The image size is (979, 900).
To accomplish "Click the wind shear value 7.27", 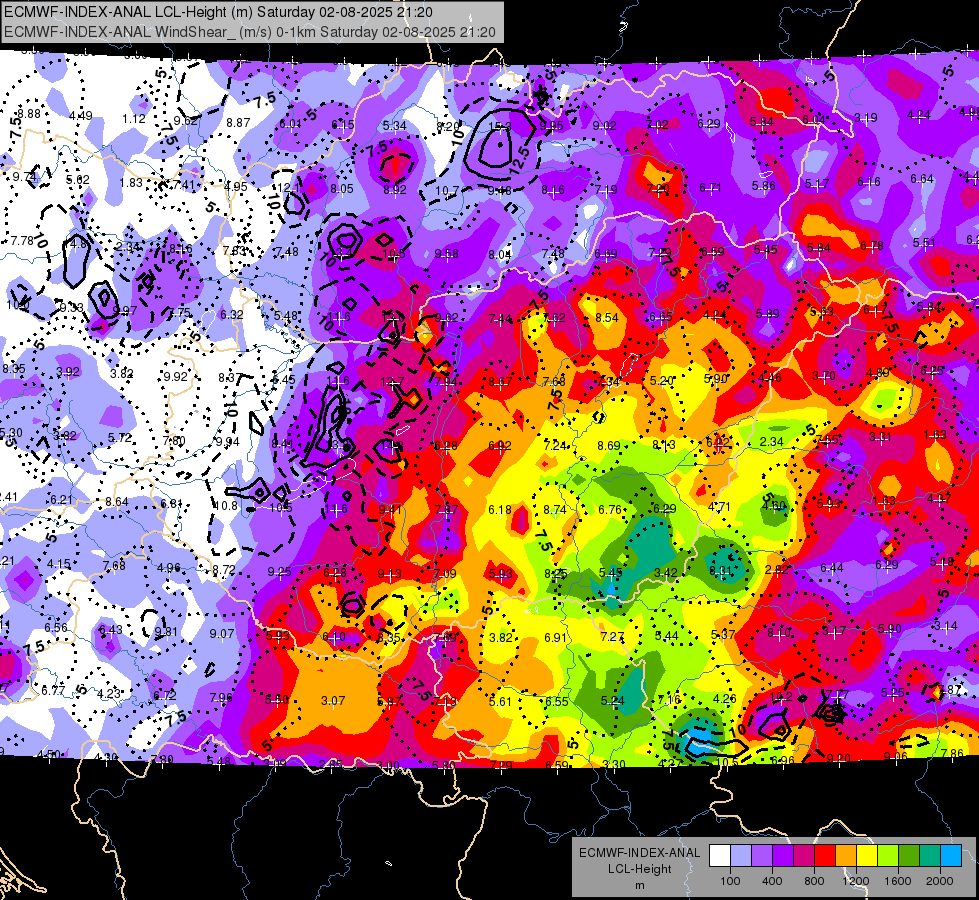I will point(612,636).
